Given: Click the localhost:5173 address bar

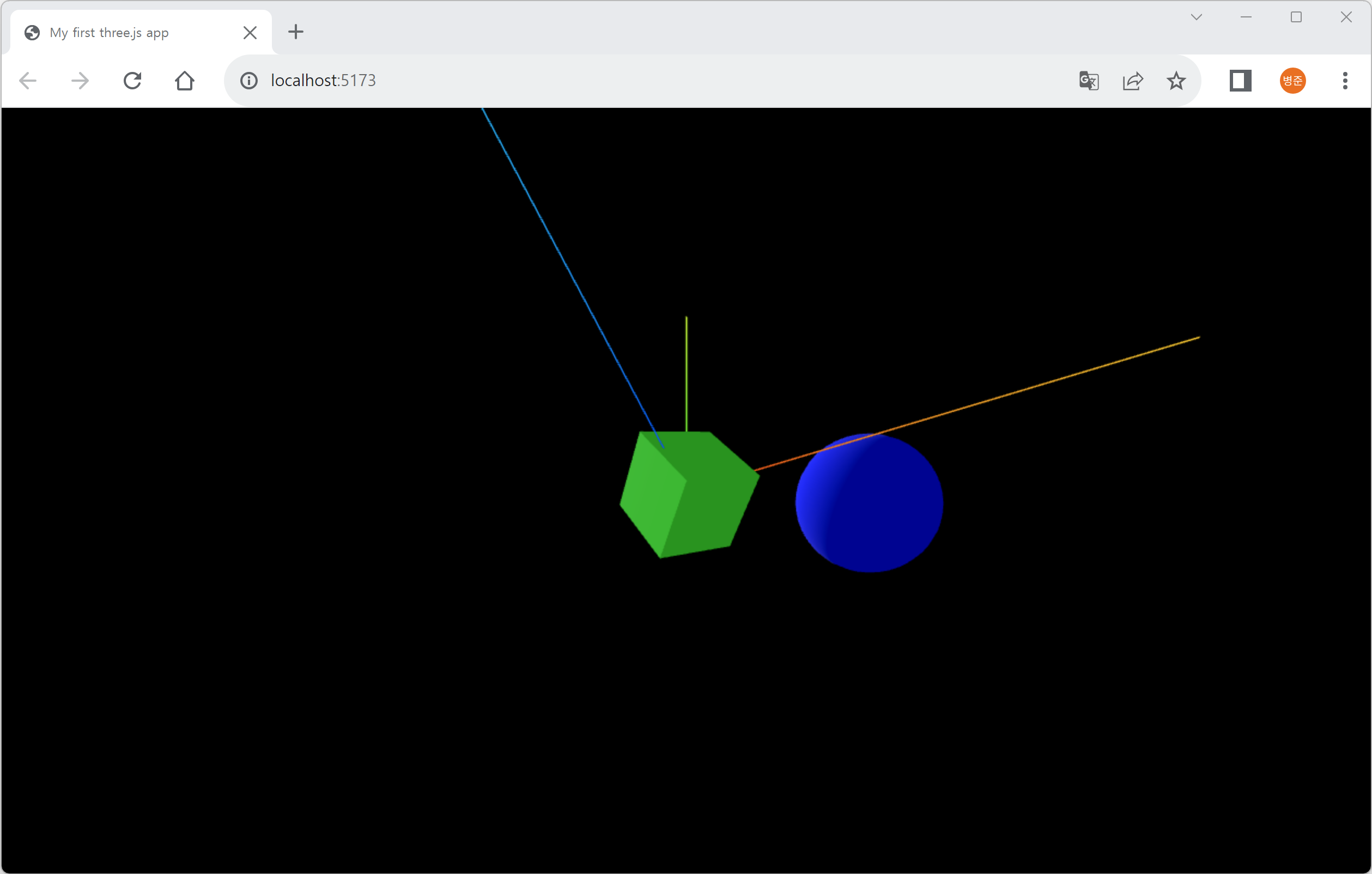Looking at the screenshot, I should (627, 81).
